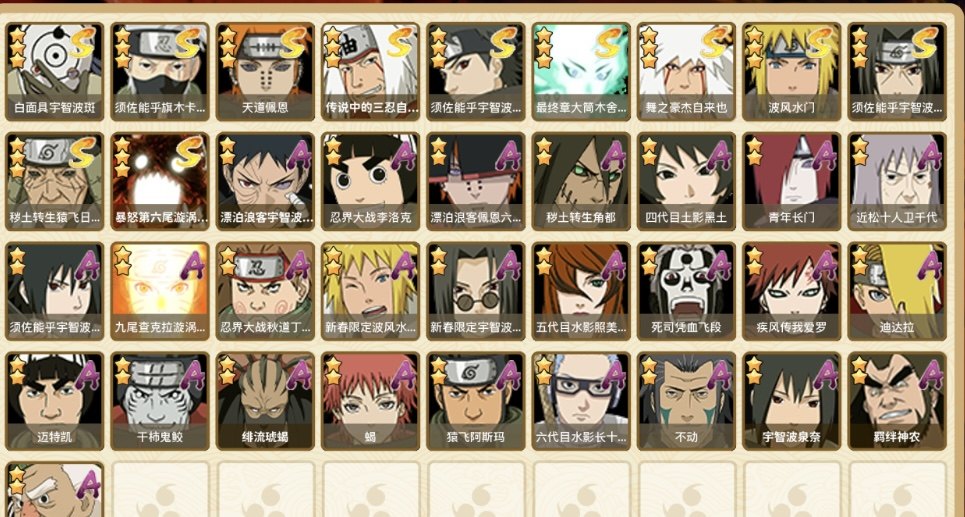965x517 pixels.
Task: Pick the 死司凭血飞段 character card
Action: point(686,292)
